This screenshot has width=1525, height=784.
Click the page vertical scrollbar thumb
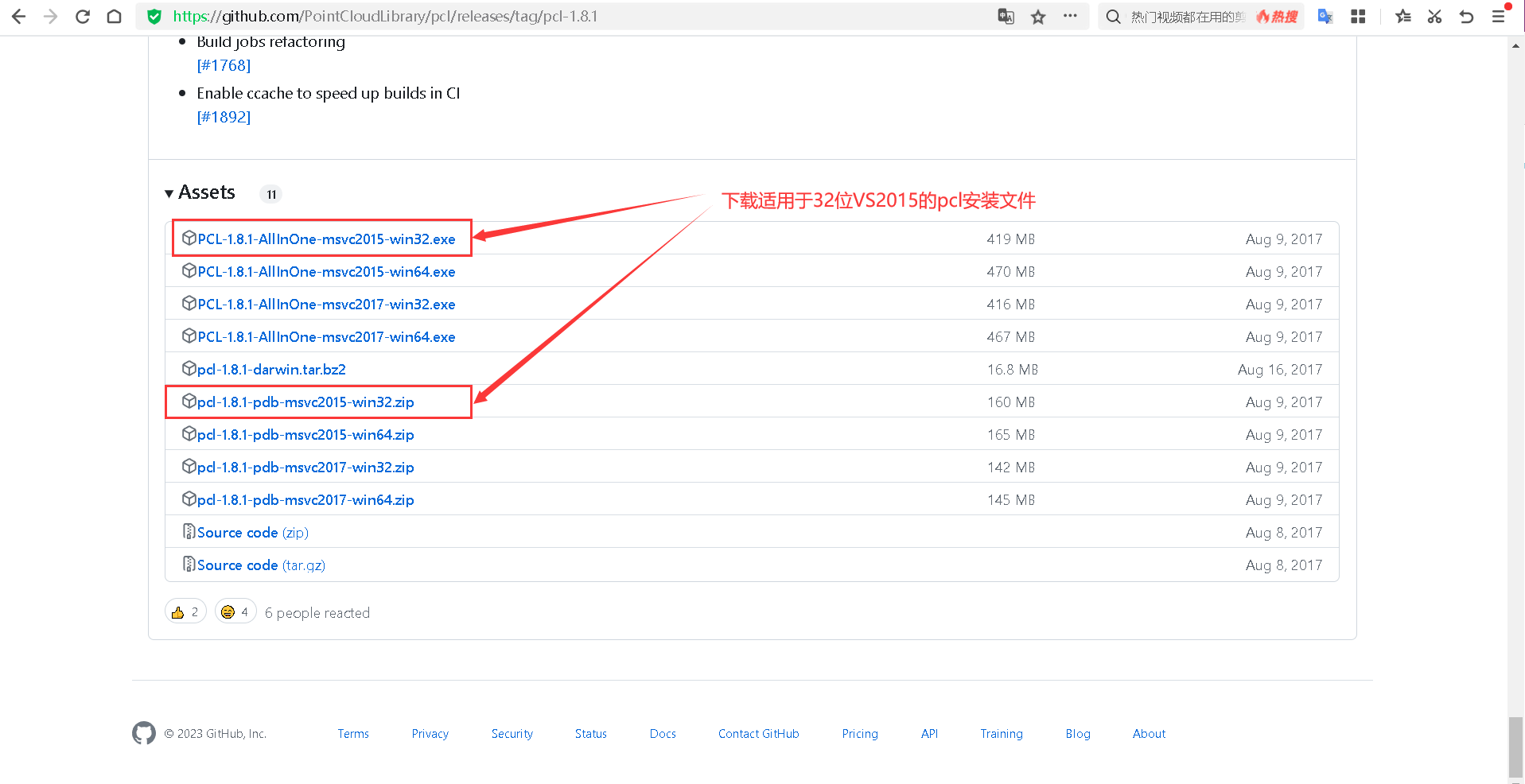point(1515,746)
